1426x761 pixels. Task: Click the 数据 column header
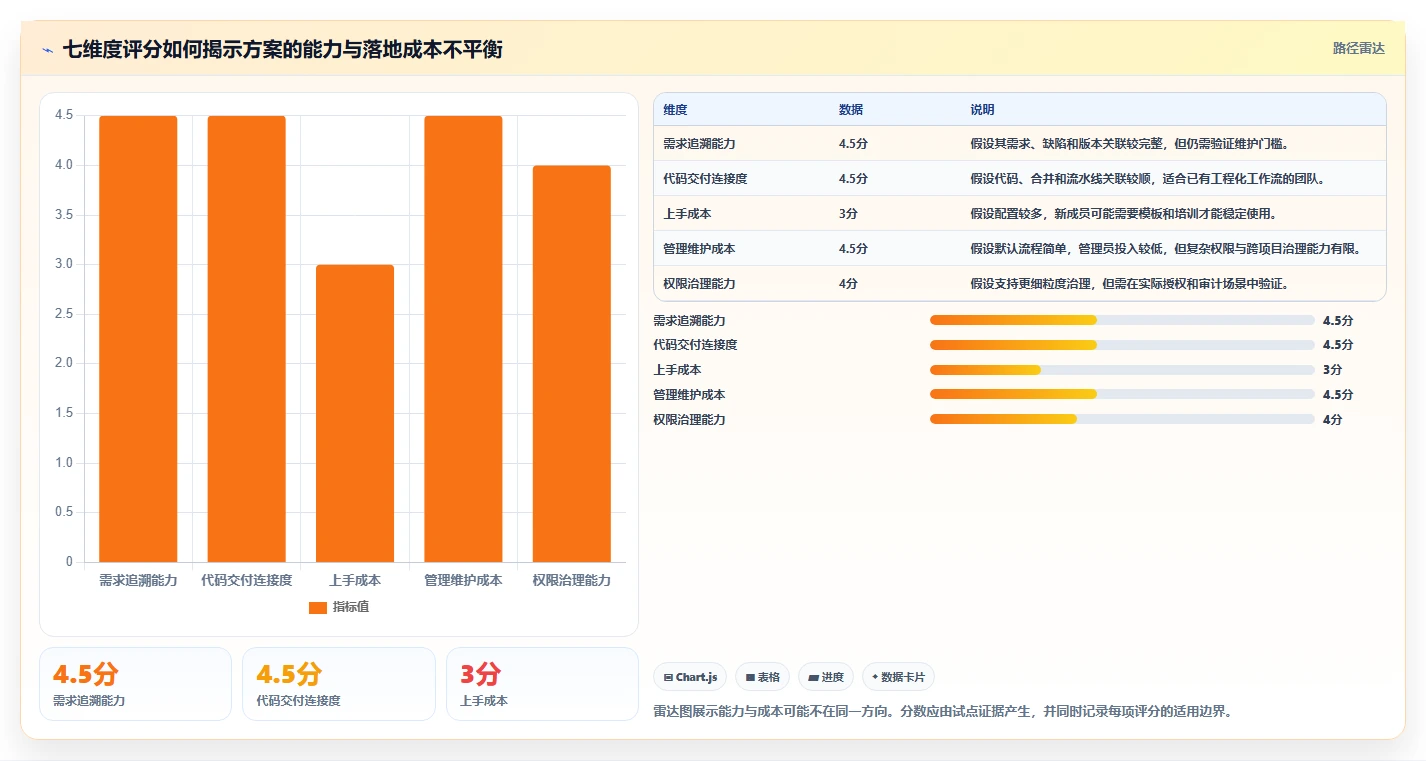point(851,110)
